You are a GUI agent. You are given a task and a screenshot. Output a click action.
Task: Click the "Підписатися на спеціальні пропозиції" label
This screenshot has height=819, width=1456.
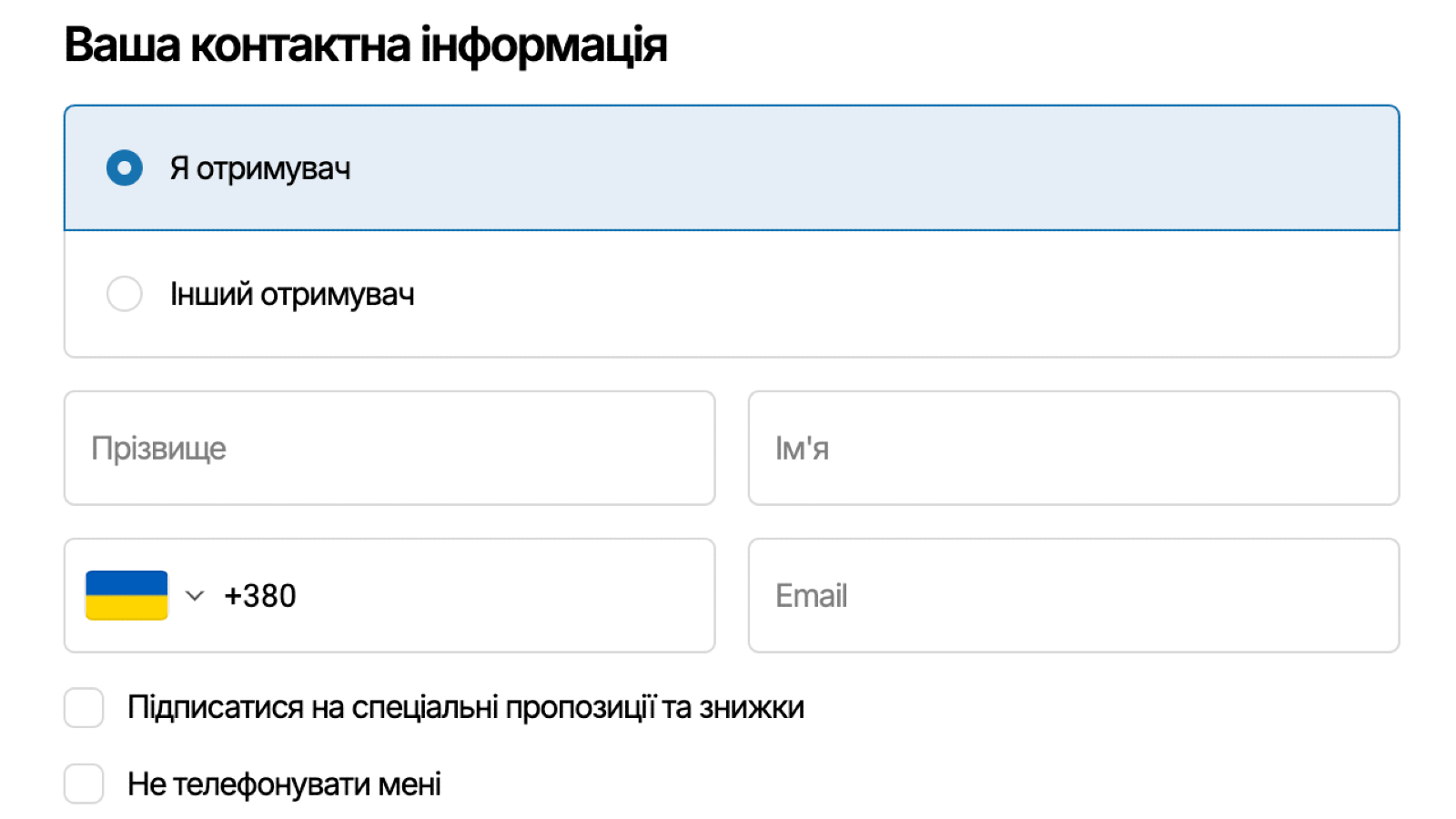coord(465,708)
